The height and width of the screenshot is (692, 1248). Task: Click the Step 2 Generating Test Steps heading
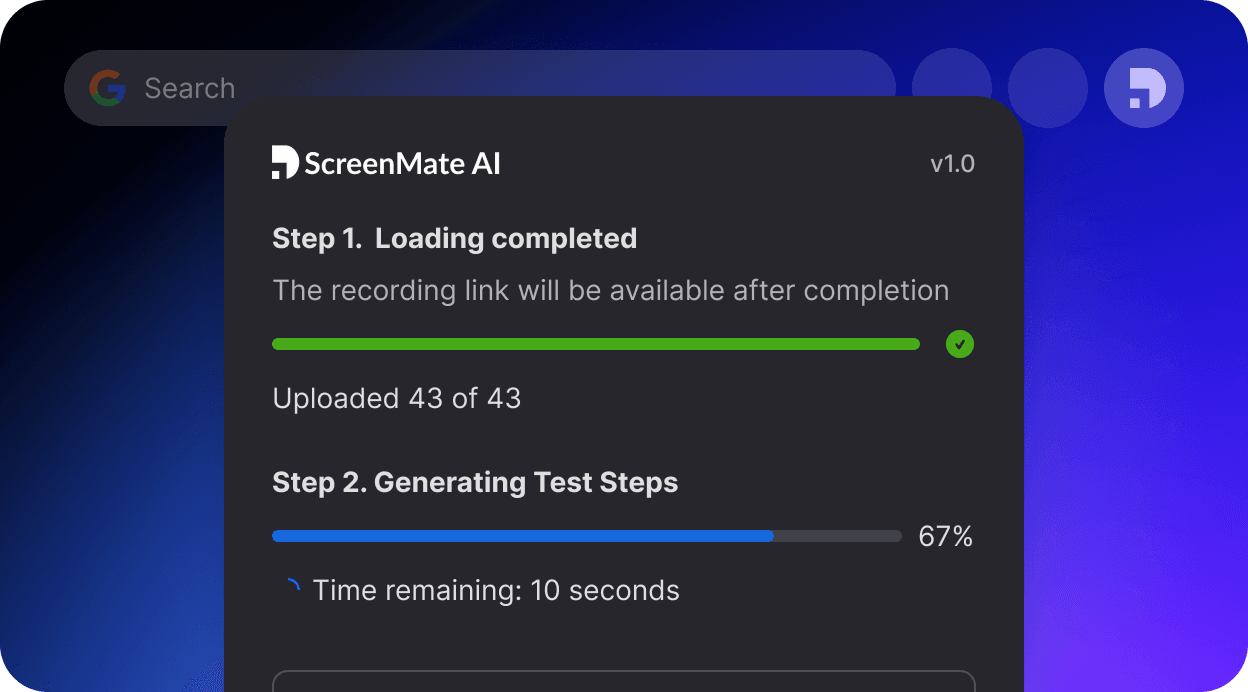(x=475, y=482)
